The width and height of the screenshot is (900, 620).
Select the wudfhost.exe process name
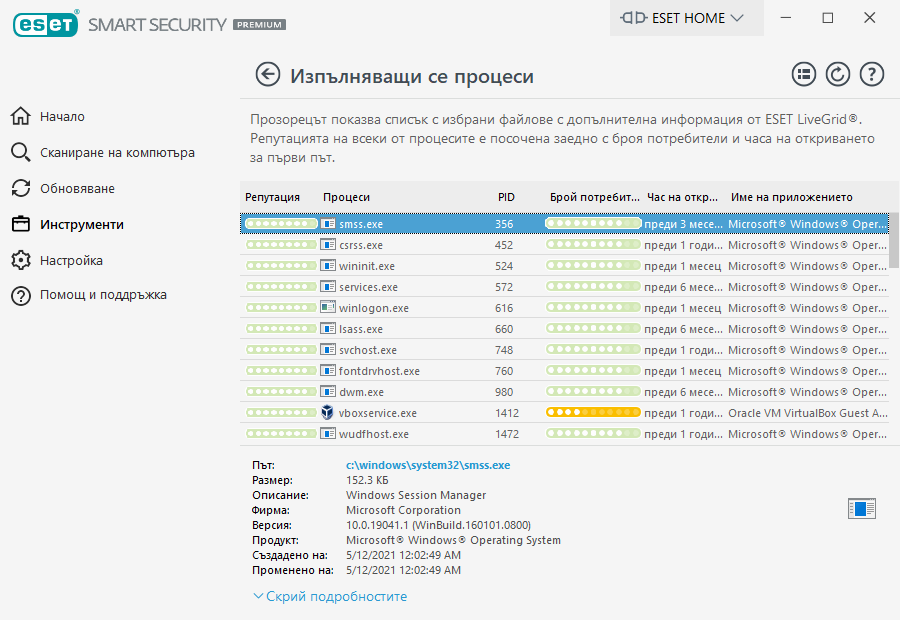(x=374, y=434)
